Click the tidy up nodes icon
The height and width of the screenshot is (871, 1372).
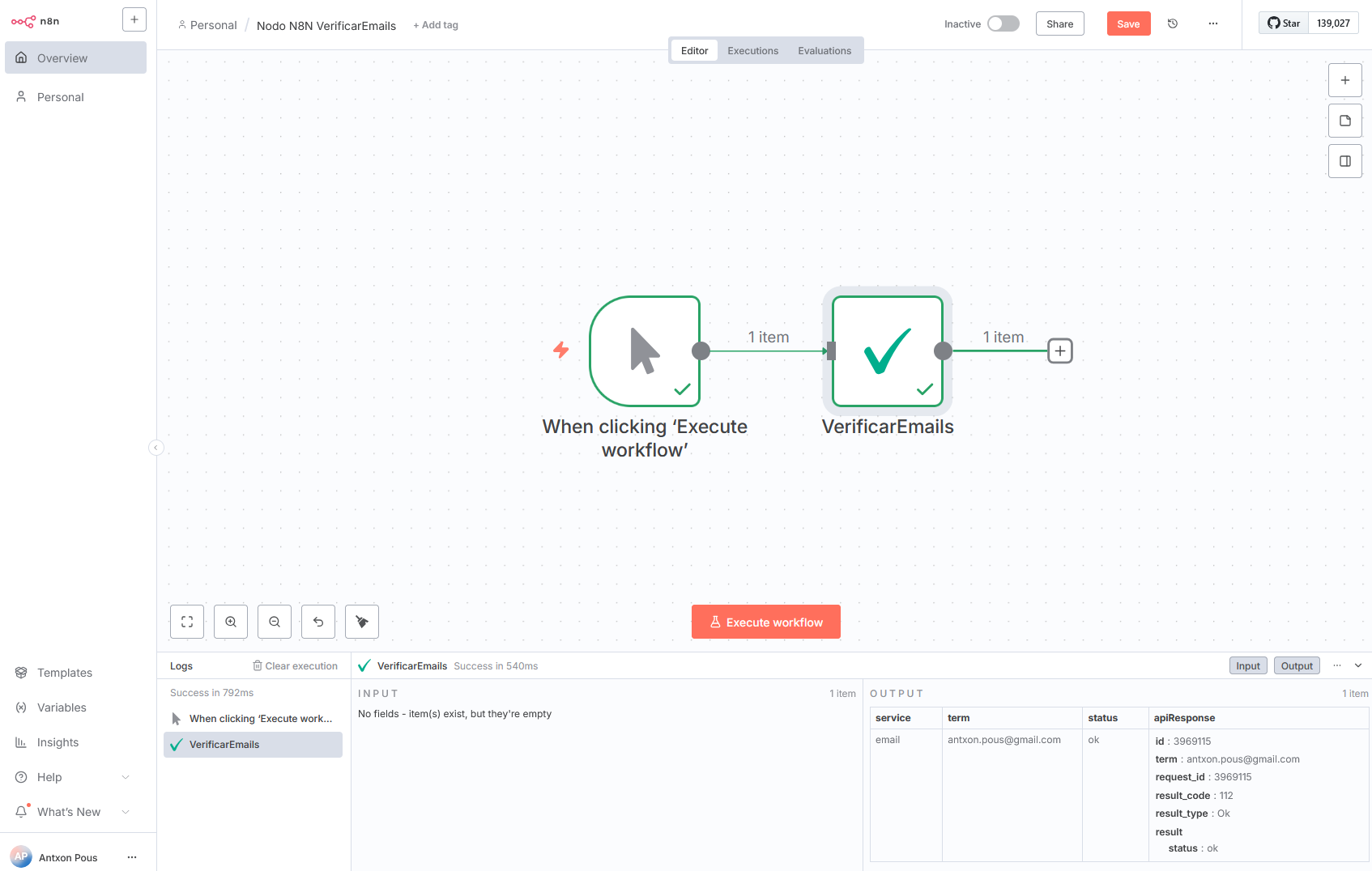click(362, 622)
